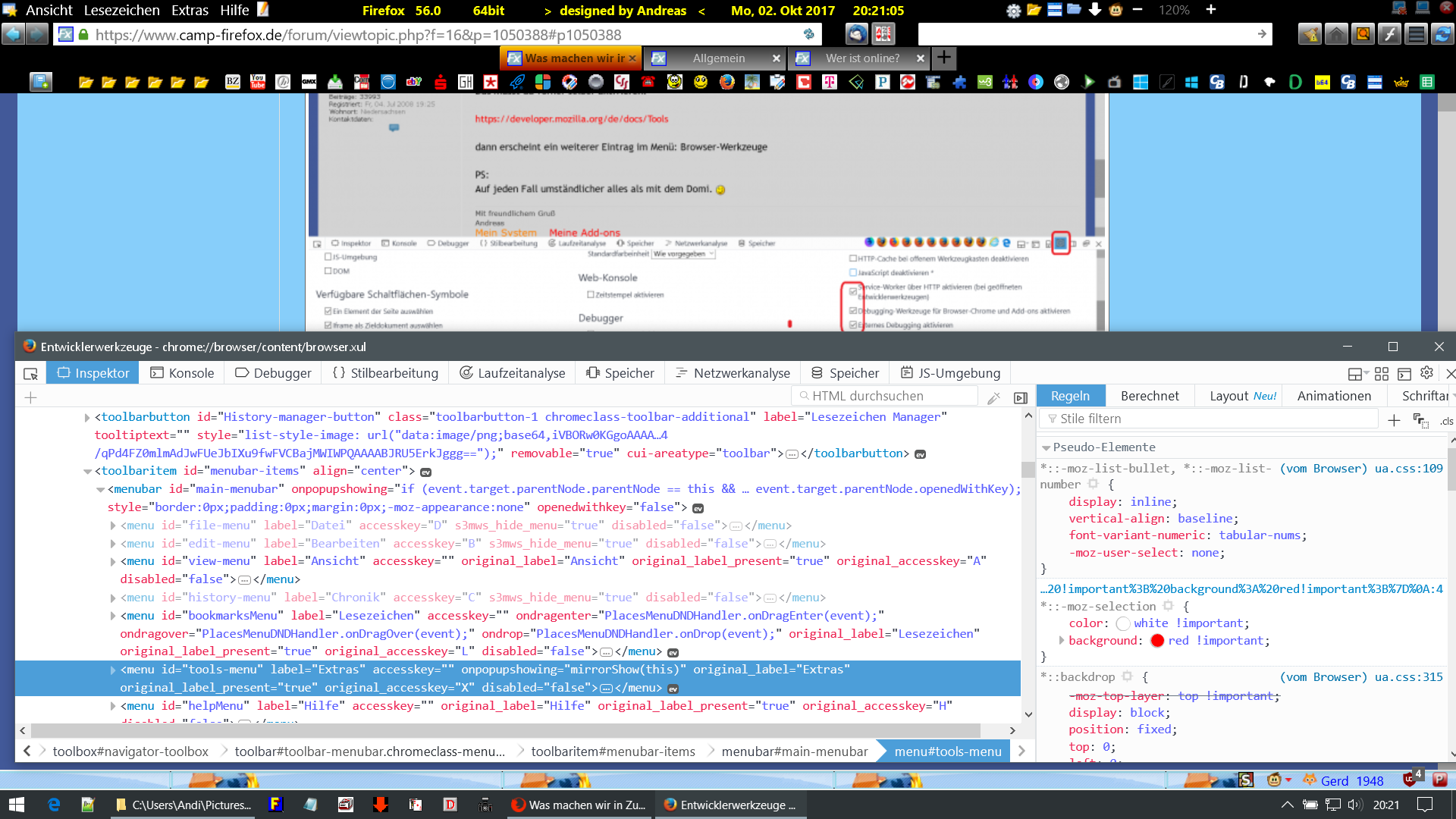Click the add new rule plus icon
Screen dimensions: 1456x819
click(x=1394, y=420)
